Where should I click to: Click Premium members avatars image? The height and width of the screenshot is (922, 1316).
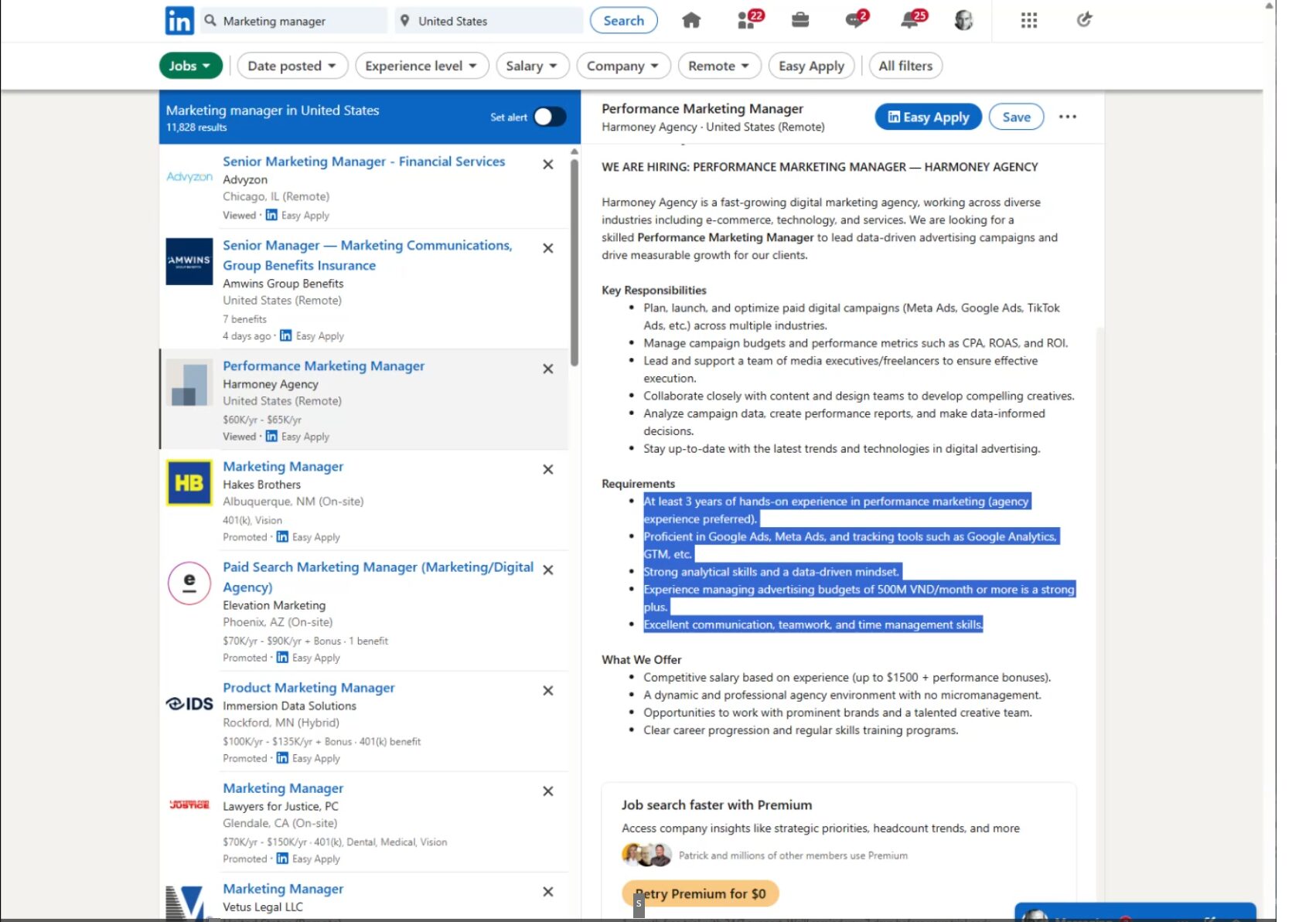tap(646, 855)
